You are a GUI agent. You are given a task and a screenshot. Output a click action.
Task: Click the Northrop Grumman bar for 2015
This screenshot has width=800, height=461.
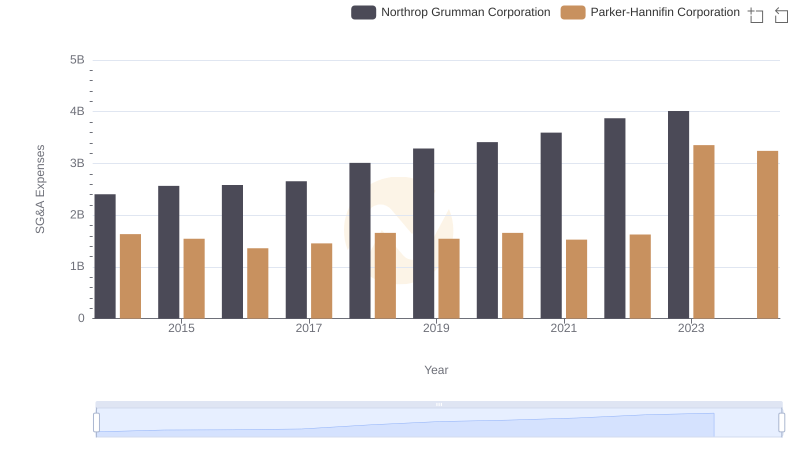coord(169,252)
